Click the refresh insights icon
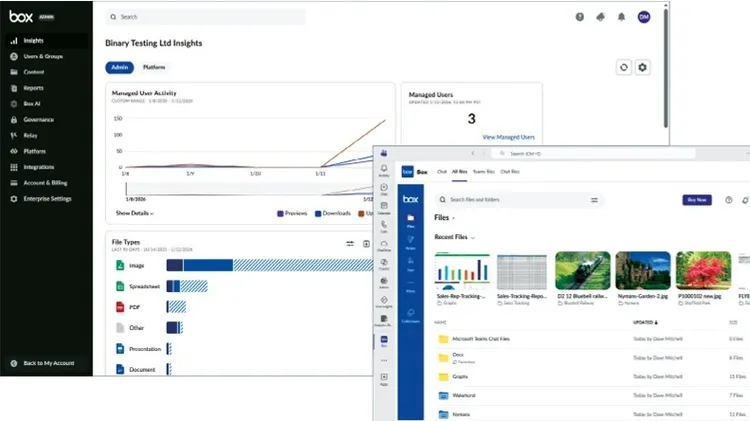This screenshot has width=750, height=421. (624, 67)
